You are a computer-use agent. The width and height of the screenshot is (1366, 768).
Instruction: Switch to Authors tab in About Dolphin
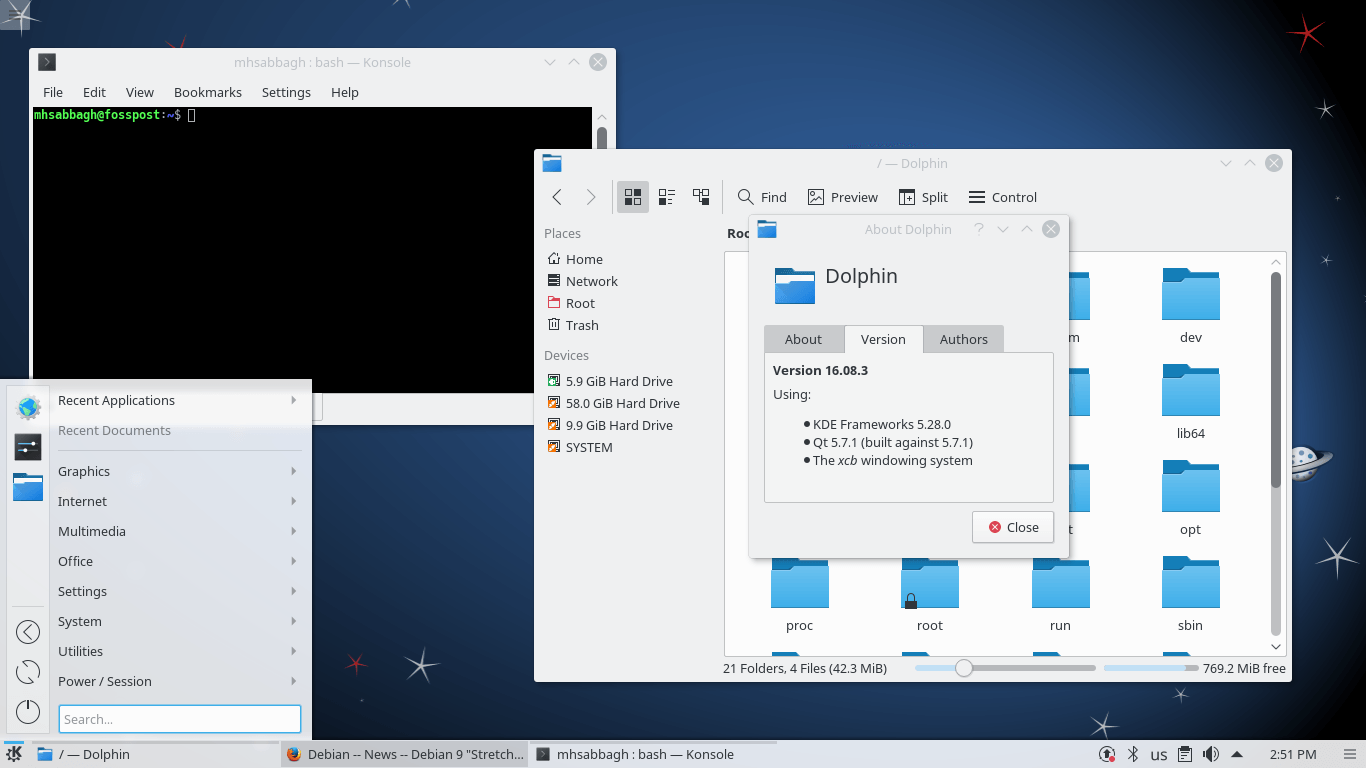(x=963, y=339)
